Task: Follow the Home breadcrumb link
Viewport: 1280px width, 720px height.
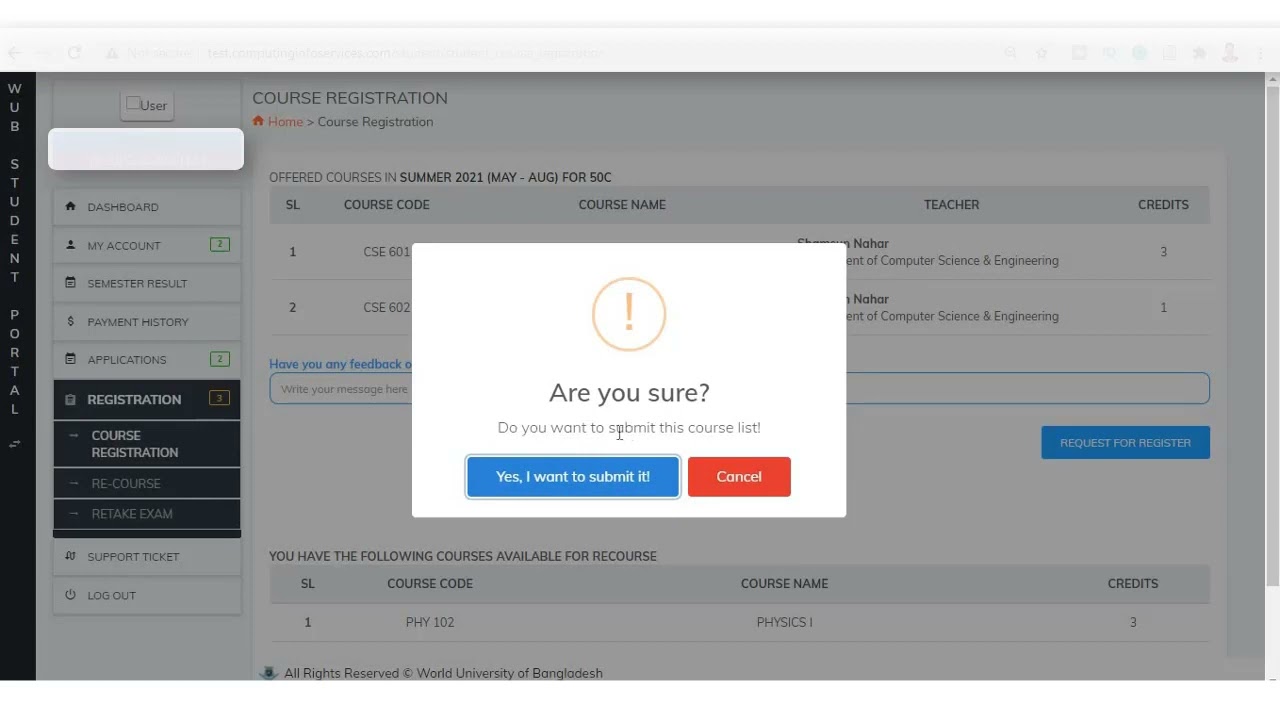Action: pos(285,122)
